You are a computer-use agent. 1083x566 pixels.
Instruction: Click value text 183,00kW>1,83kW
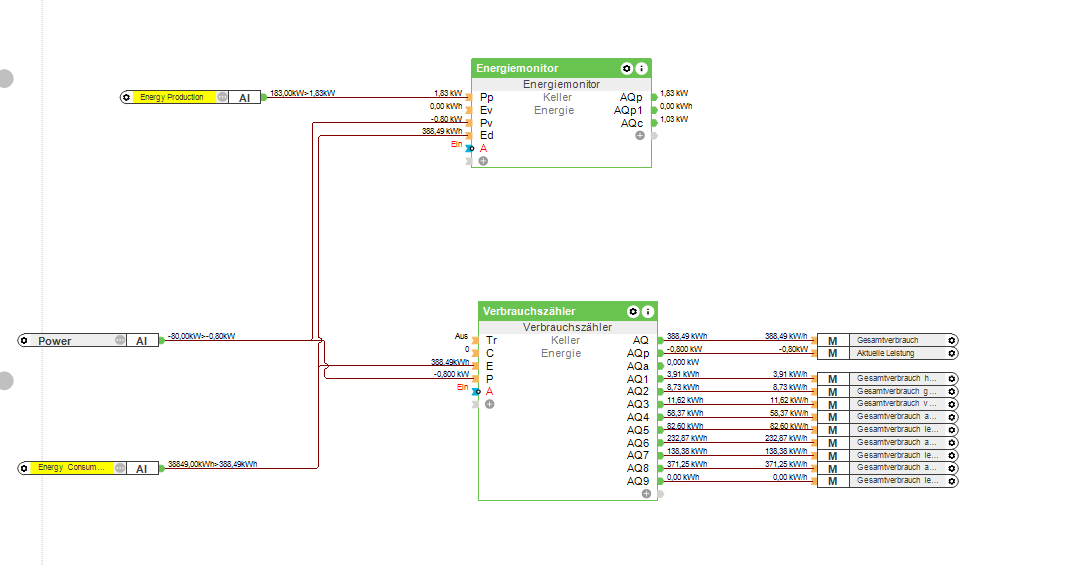click(303, 93)
